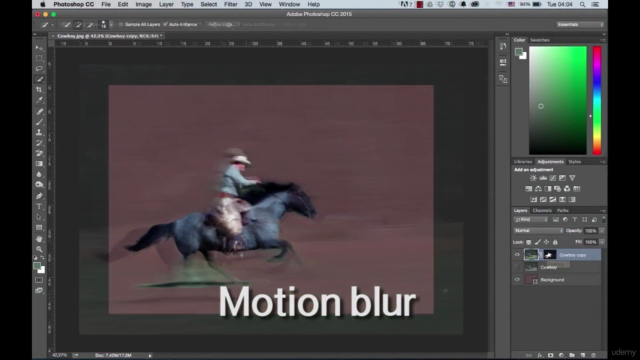
Task: Select the Path Selection tool
Action: (x=39, y=217)
